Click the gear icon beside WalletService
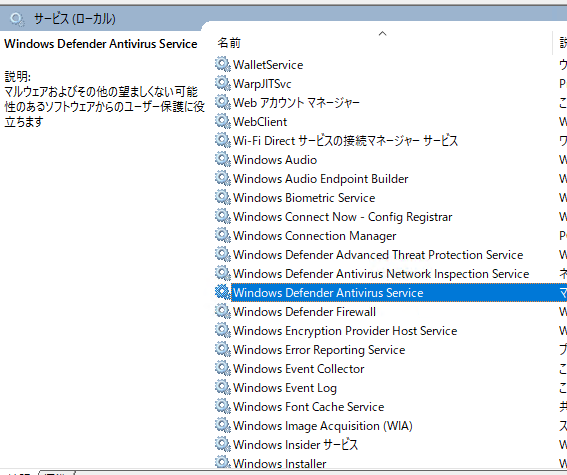 pyautogui.click(x=223, y=64)
